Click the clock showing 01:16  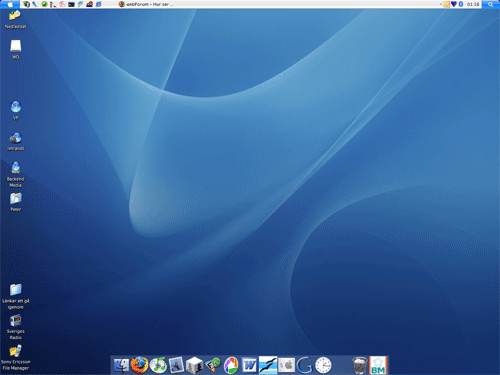point(473,4)
